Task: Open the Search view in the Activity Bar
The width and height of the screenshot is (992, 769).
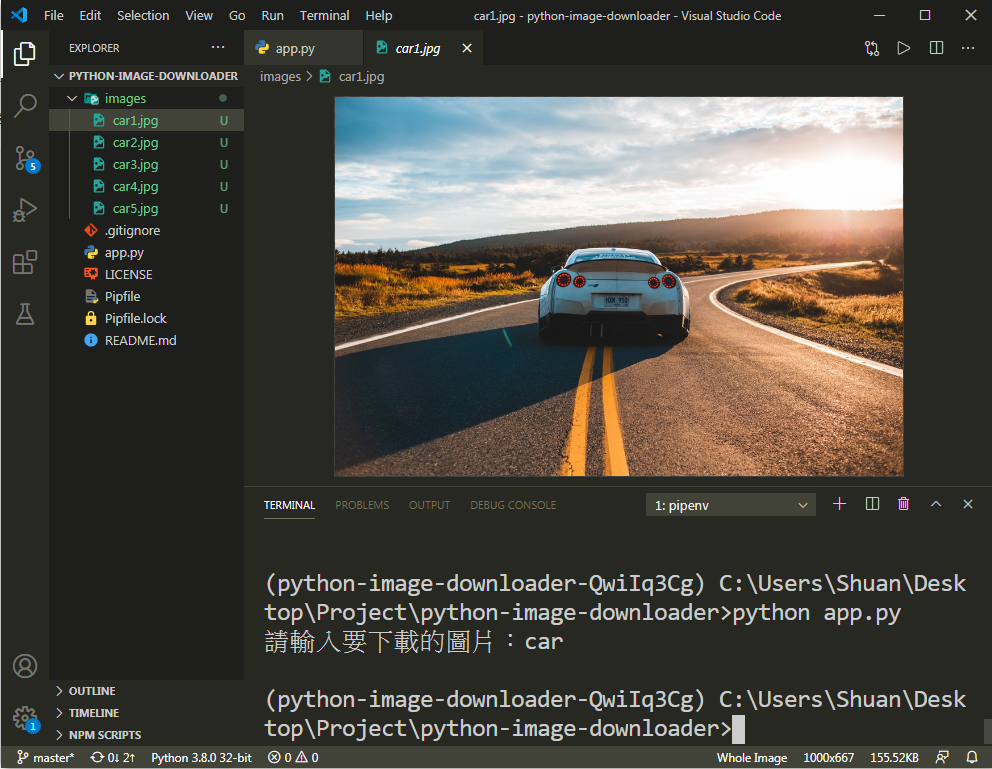Action: (x=25, y=106)
